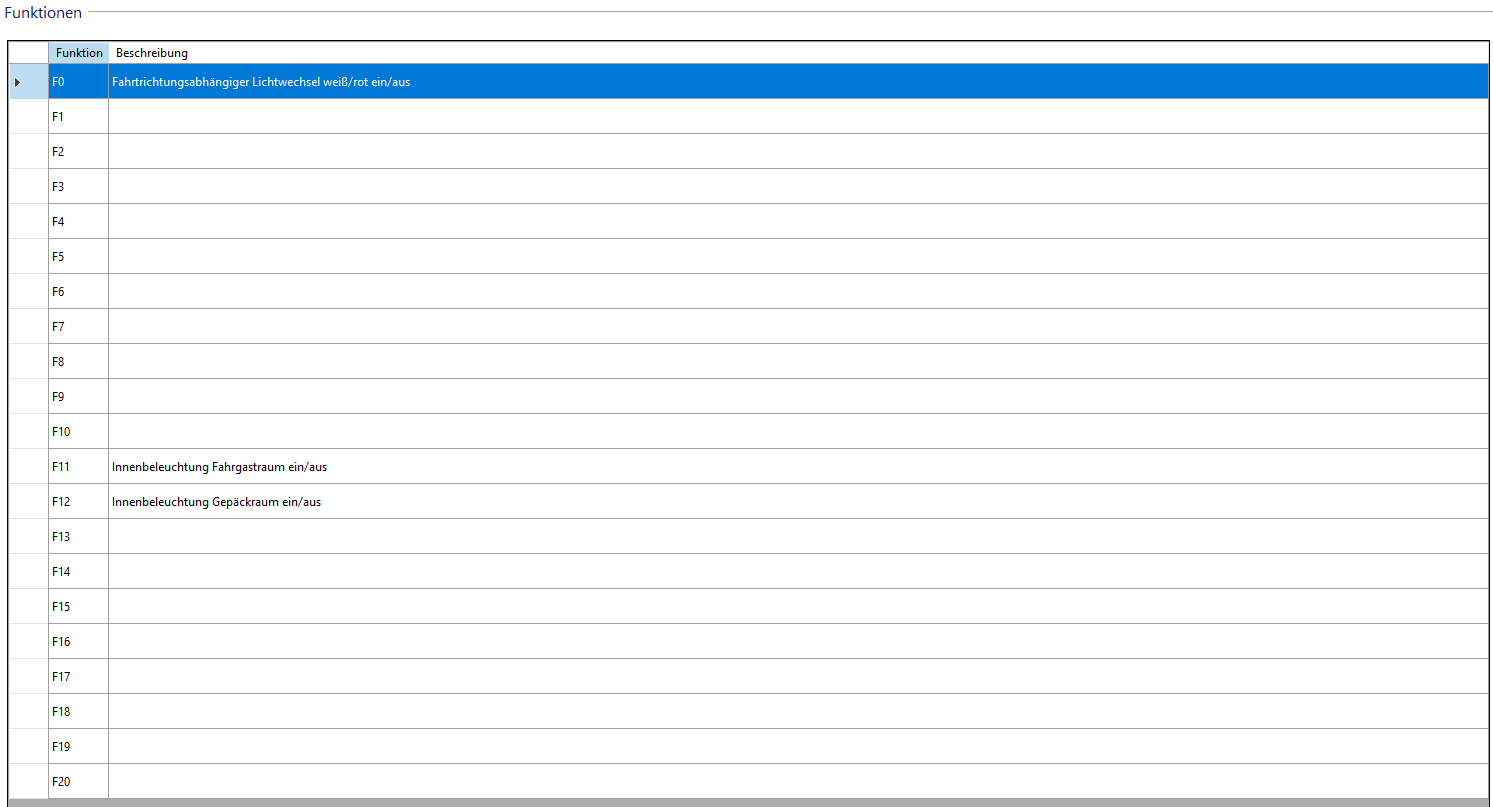Screen dimensions: 1493x807
Task: Select the F10 function cell
Action: coord(78,432)
